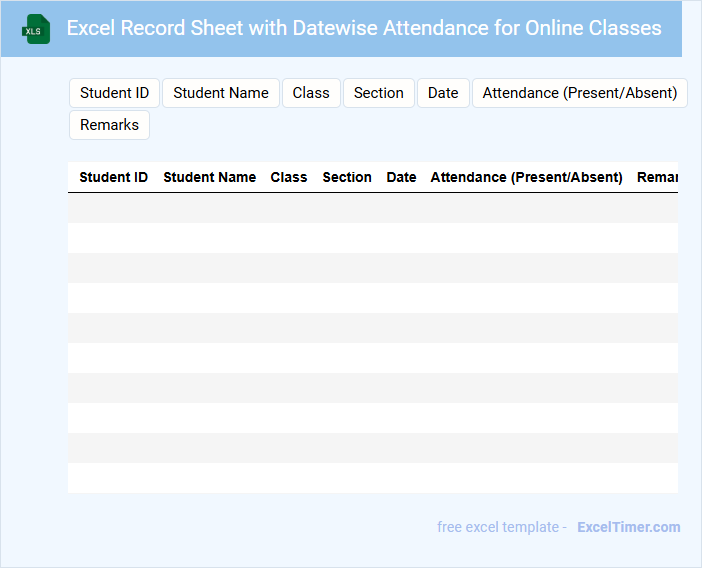Select the Attendance (Present/Absent) tag
Screen dimensions: 702x568
coord(579,93)
